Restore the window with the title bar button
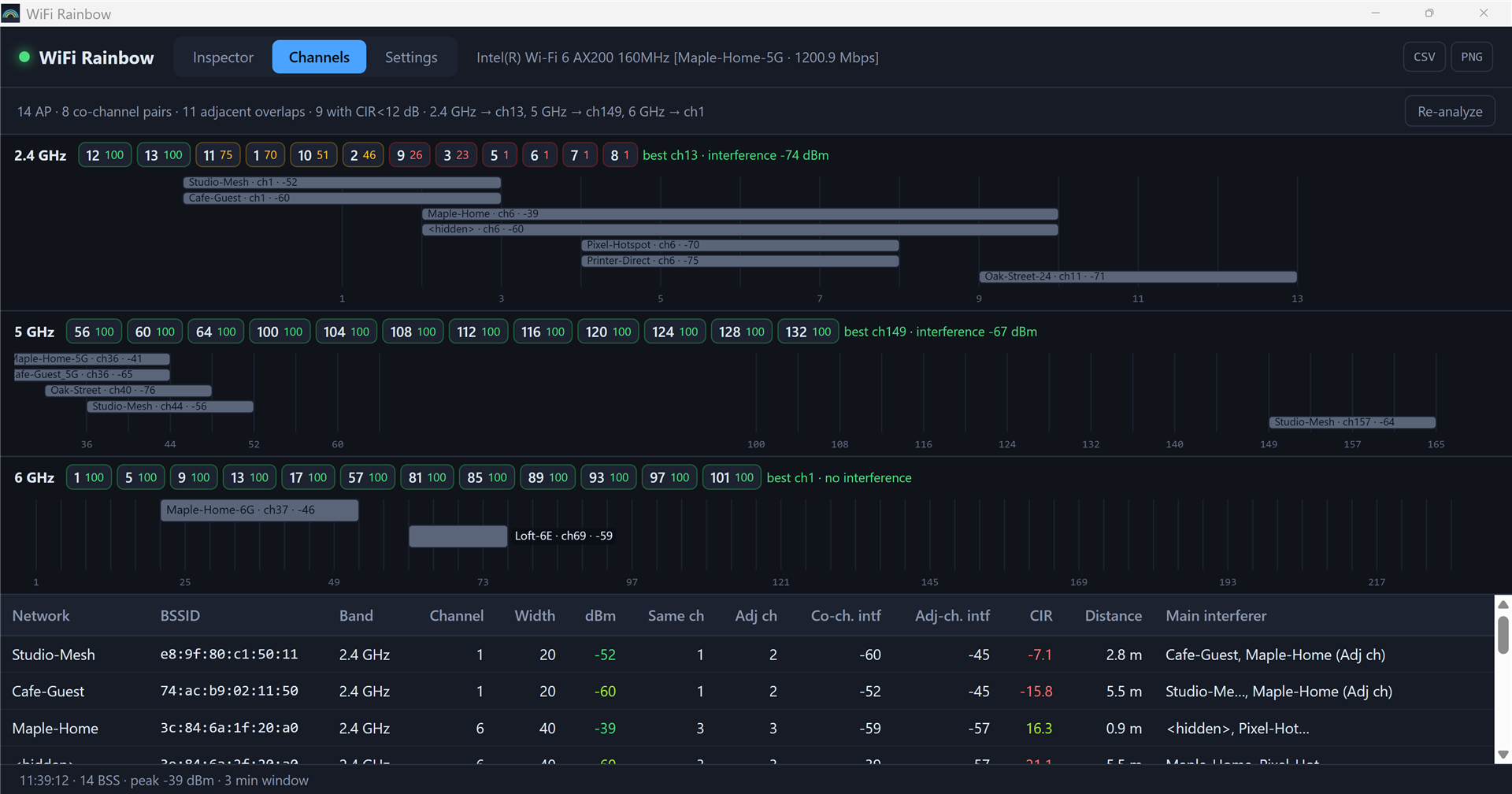This screenshot has width=1512, height=794. 1429,13
